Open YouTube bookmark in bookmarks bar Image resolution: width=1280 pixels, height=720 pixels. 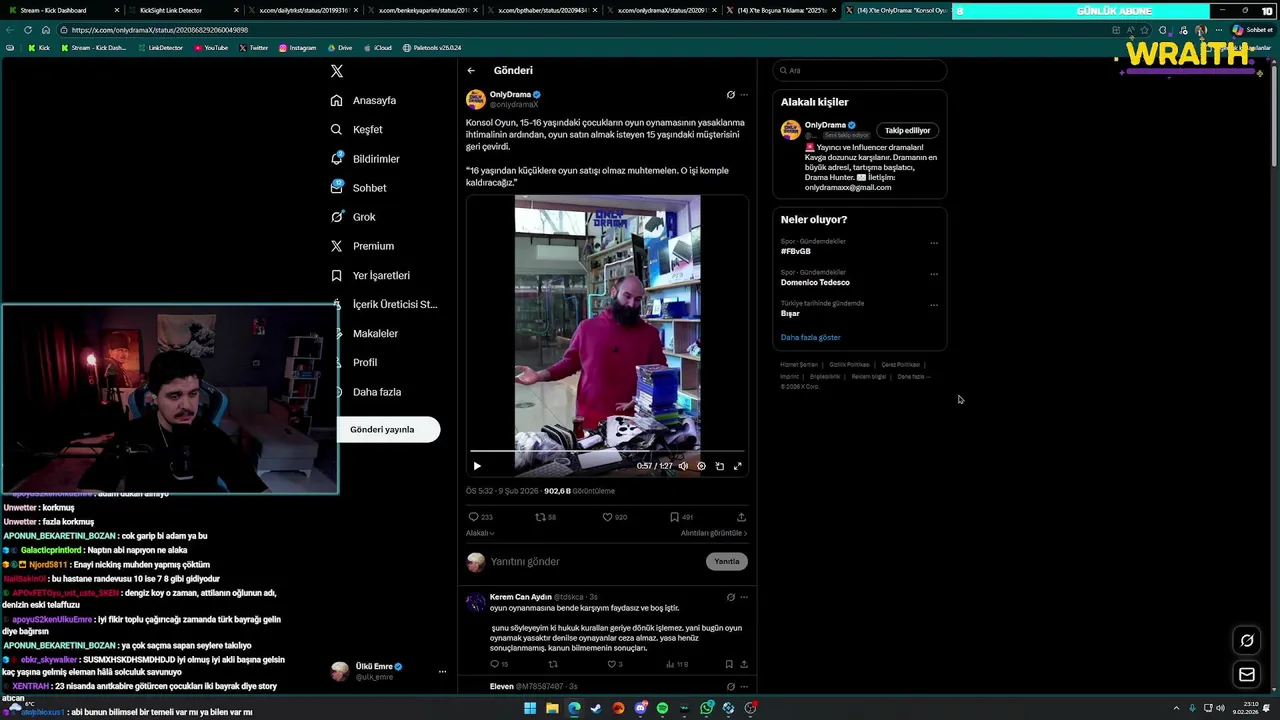(211, 48)
